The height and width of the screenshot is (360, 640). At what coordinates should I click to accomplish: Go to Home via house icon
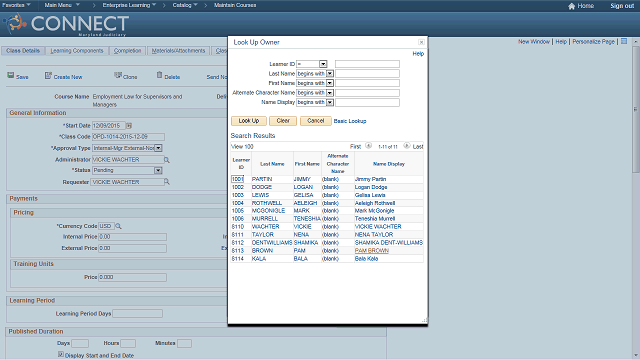(571, 6)
